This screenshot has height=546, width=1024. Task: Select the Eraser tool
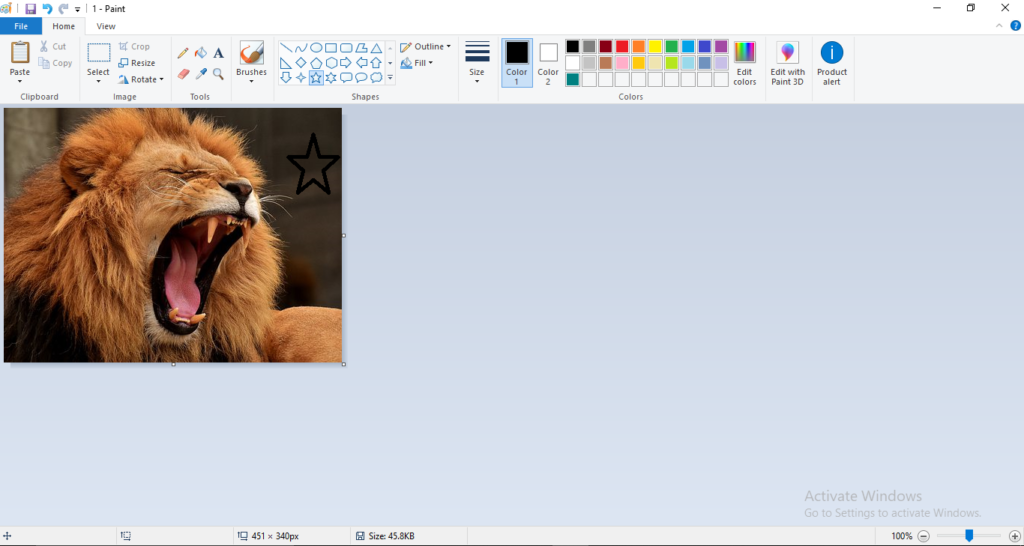tap(182, 74)
